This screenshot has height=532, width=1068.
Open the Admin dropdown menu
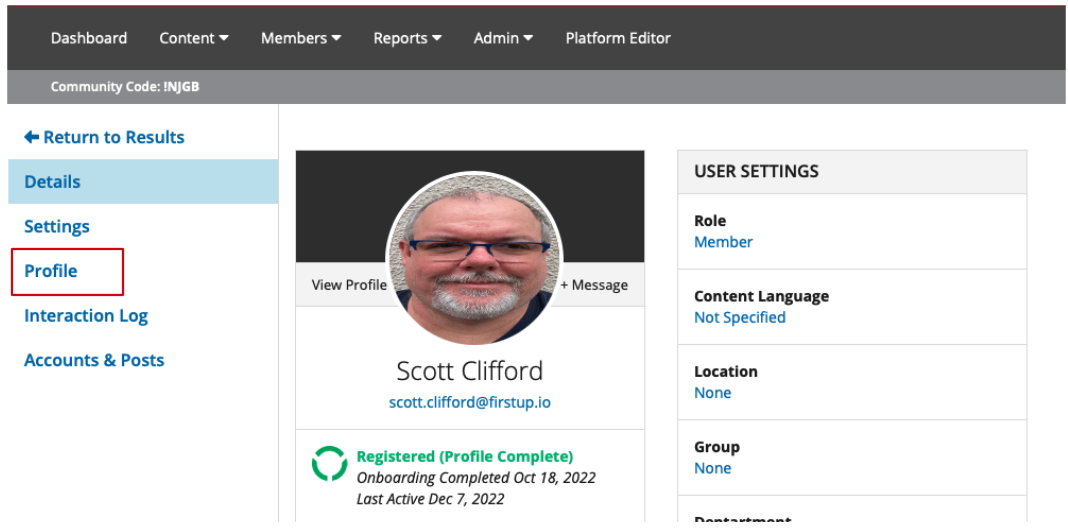click(x=503, y=38)
